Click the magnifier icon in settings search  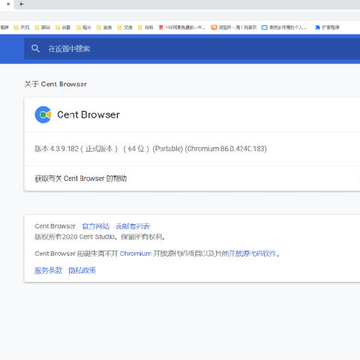[x=35, y=49]
